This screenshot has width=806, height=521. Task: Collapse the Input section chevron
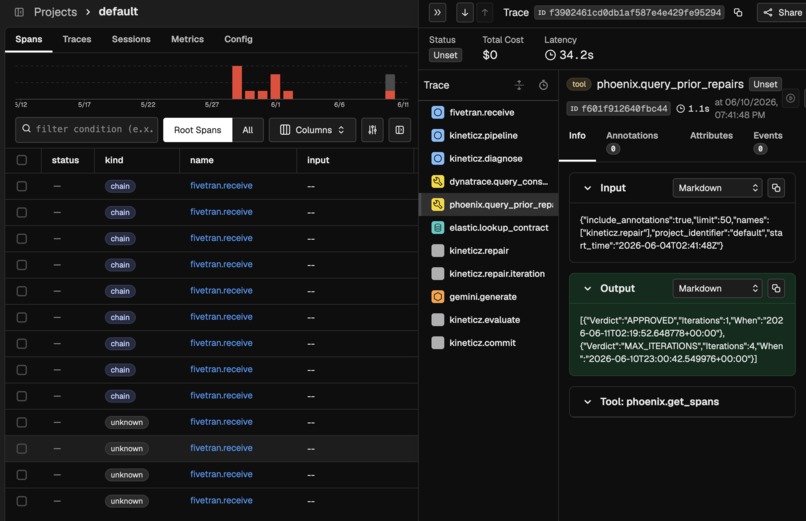(x=588, y=188)
